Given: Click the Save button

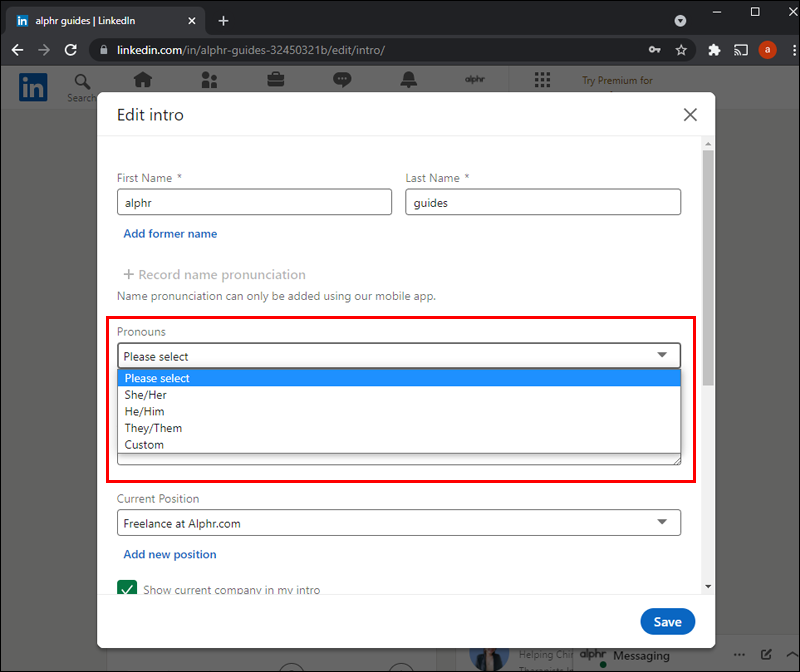Looking at the screenshot, I should [667, 622].
